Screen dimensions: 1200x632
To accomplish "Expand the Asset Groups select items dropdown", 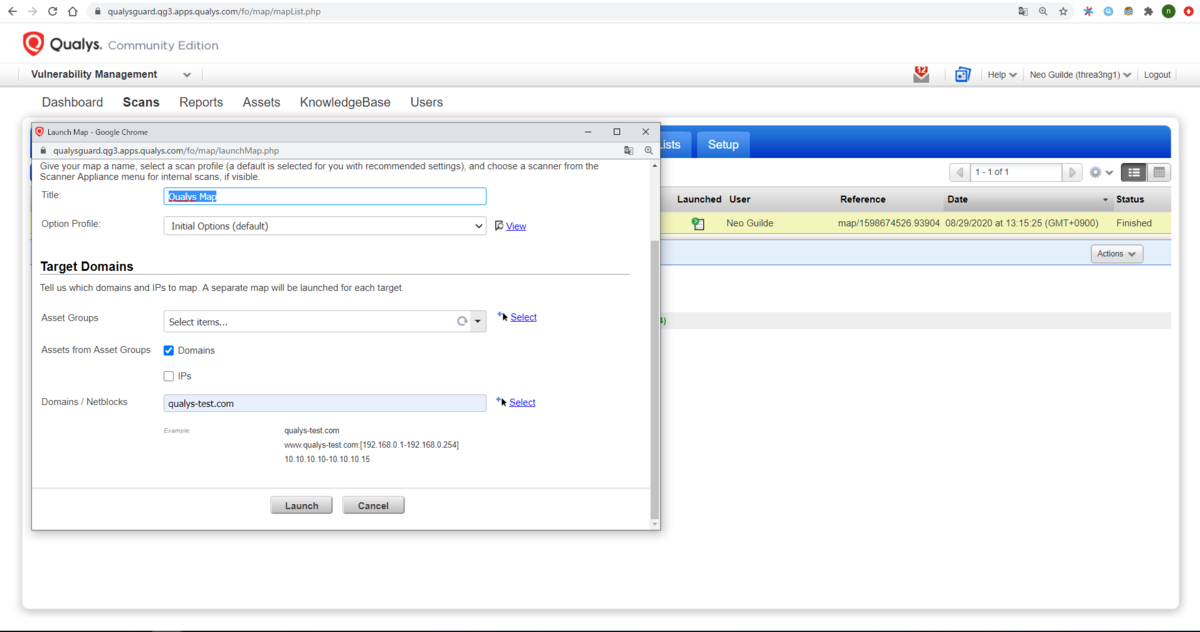I will (478, 321).
